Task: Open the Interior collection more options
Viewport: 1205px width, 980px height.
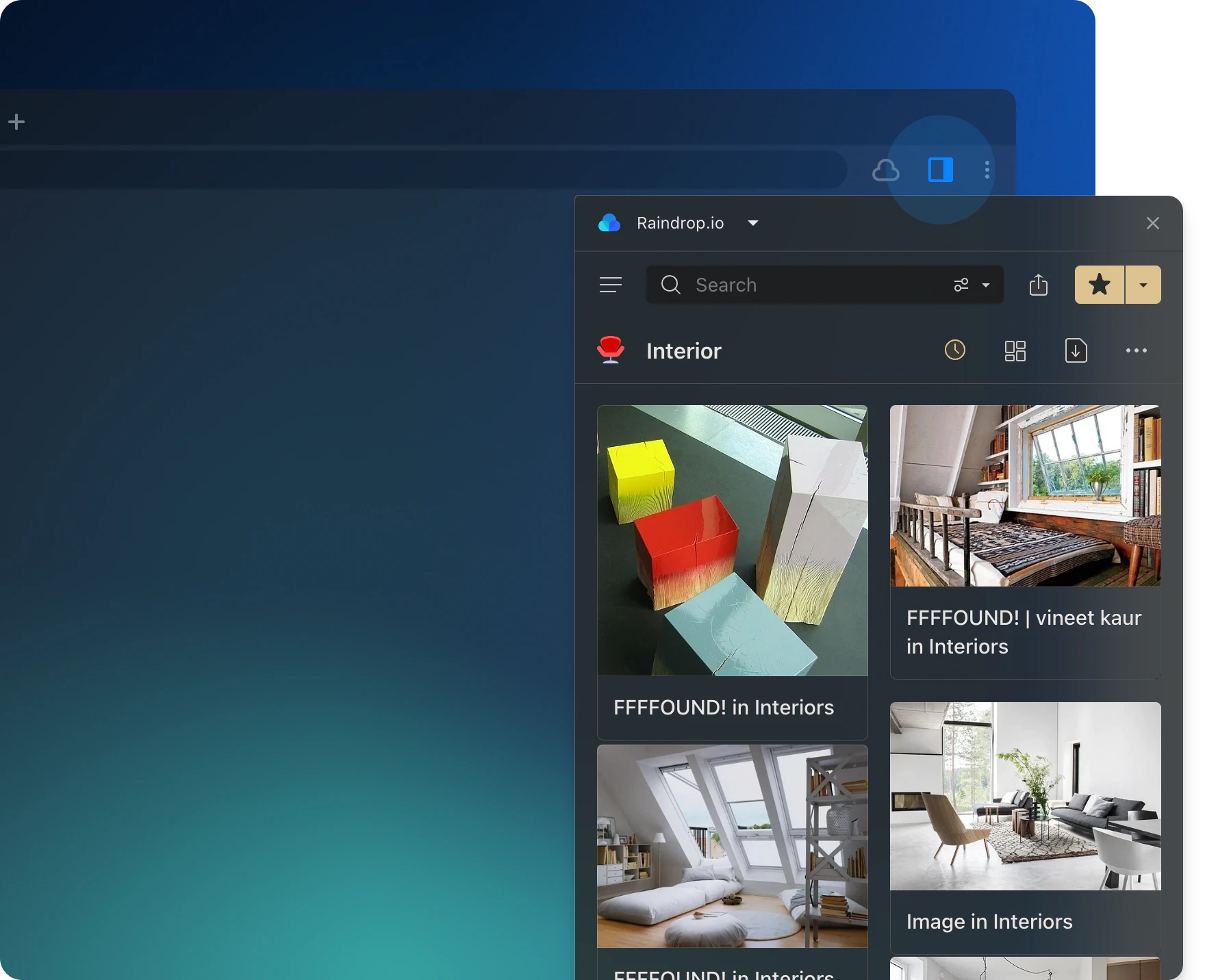Action: [x=1136, y=350]
